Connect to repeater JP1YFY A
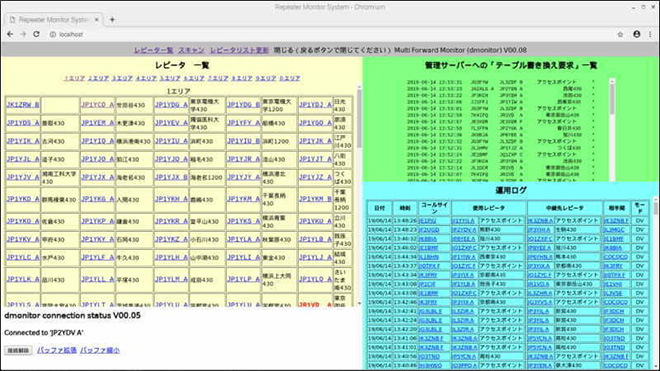This screenshot has height=371, width=660. pos(244,123)
